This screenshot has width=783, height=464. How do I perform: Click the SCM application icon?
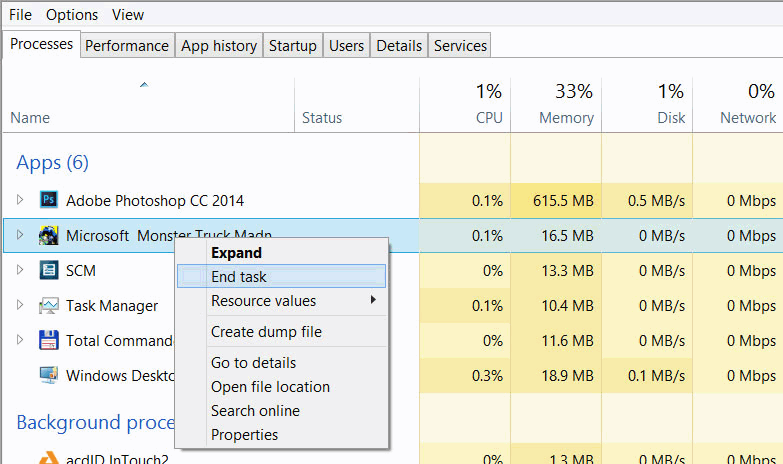coord(49,270)
